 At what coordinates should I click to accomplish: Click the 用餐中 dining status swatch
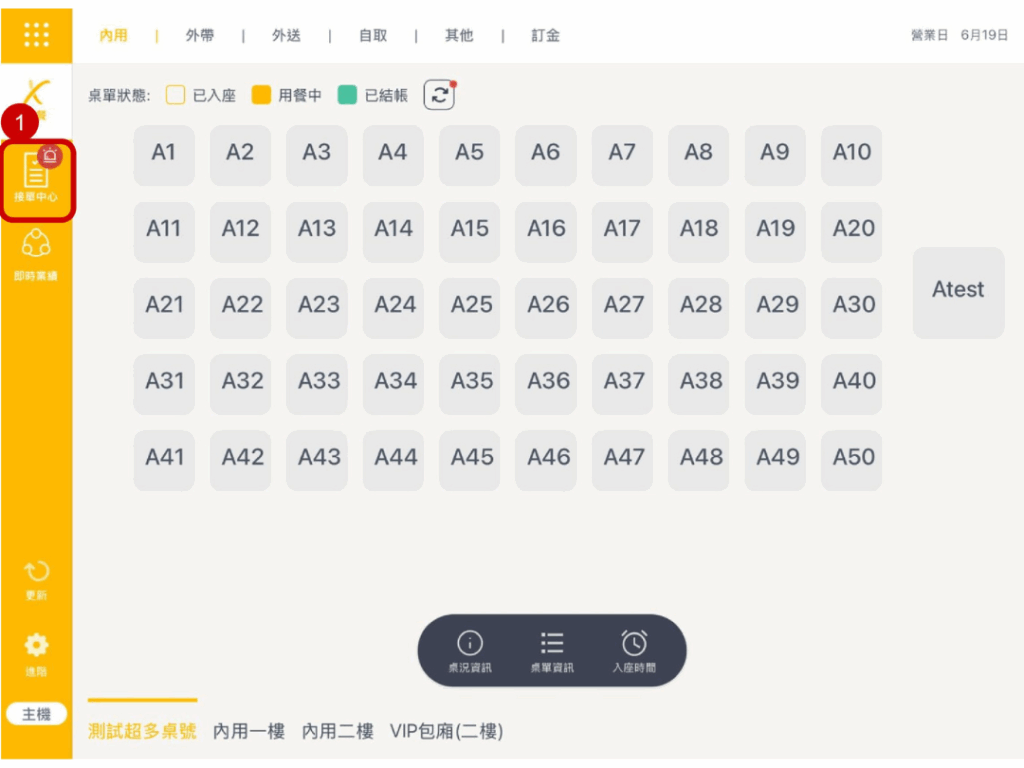point(261,95)
